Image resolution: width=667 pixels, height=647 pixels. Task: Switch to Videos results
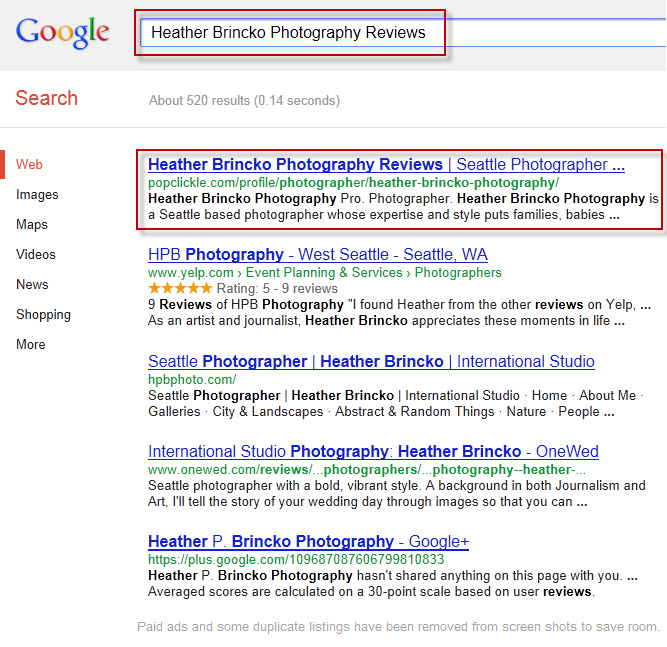[36, 254]
